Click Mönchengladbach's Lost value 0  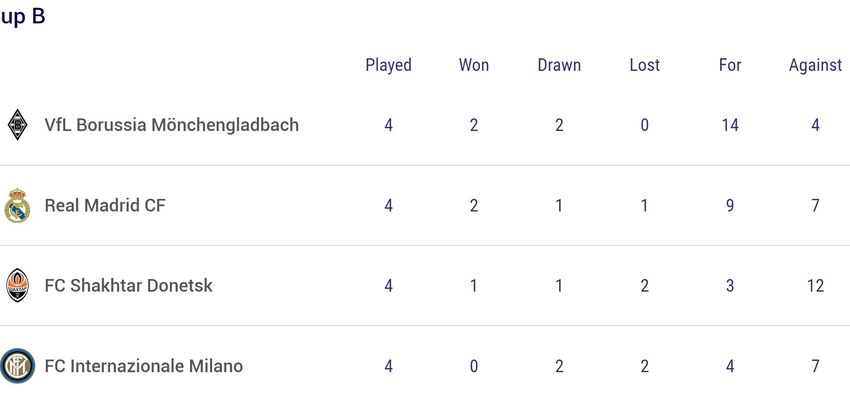click(645, 125)
